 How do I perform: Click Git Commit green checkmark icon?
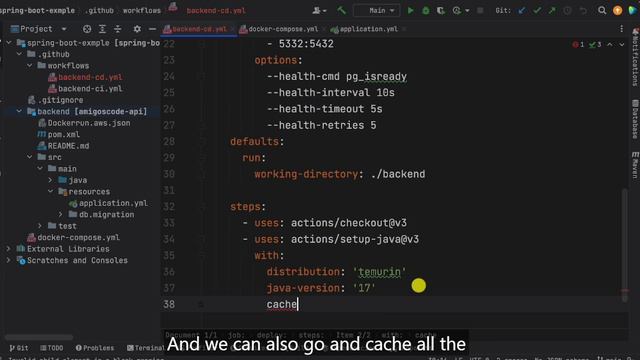click(537, 11)
